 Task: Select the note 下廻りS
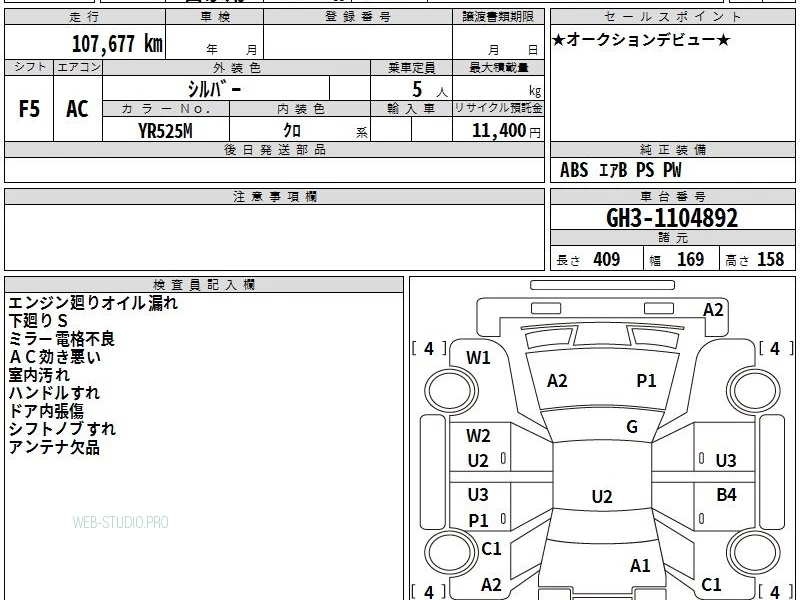coord(38,321)
